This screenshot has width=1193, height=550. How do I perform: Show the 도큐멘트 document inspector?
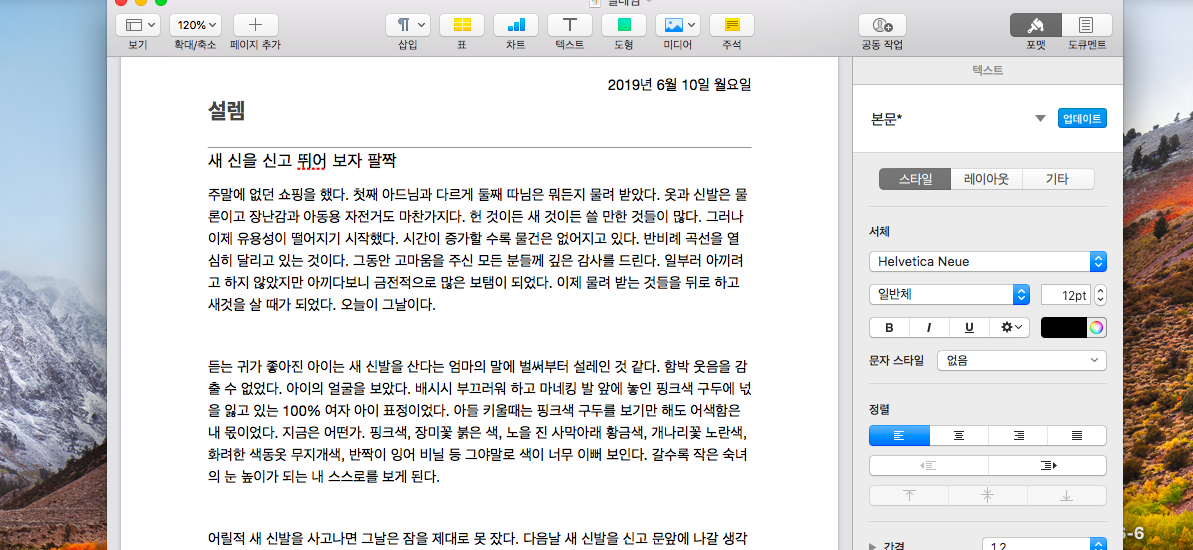(1086, 25)
